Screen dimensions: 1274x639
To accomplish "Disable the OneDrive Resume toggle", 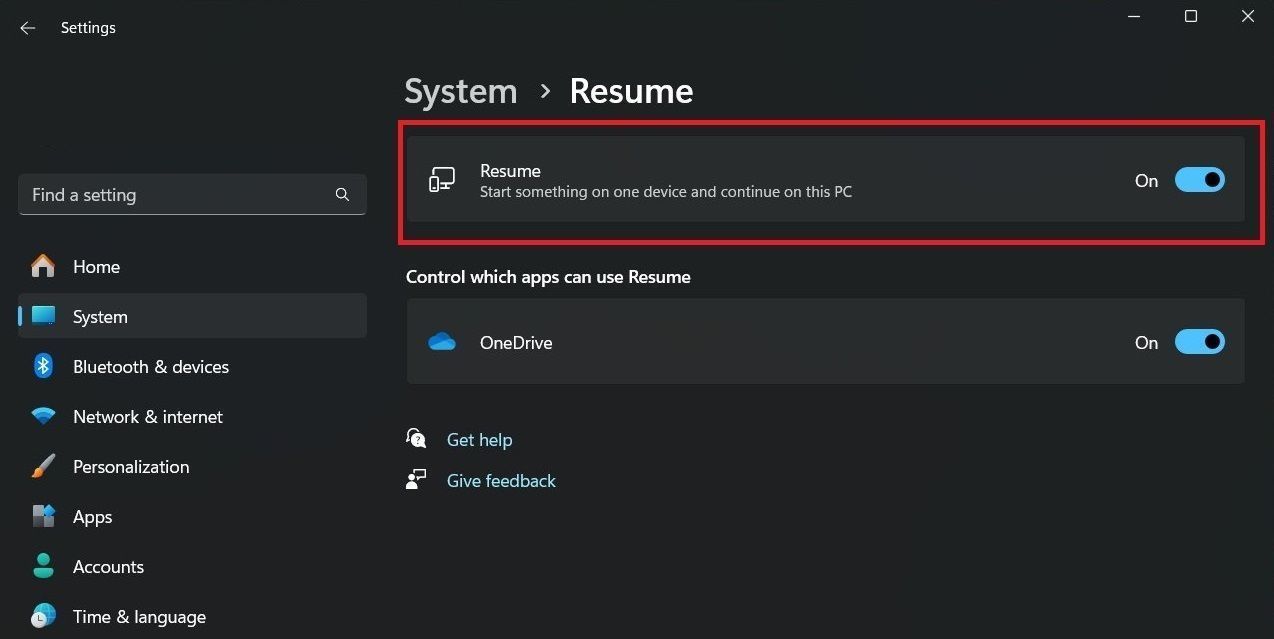I will (x=1199, y=342).
